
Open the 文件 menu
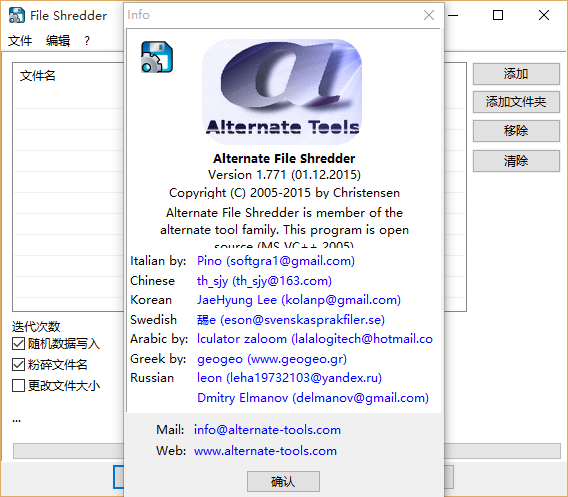20,41
